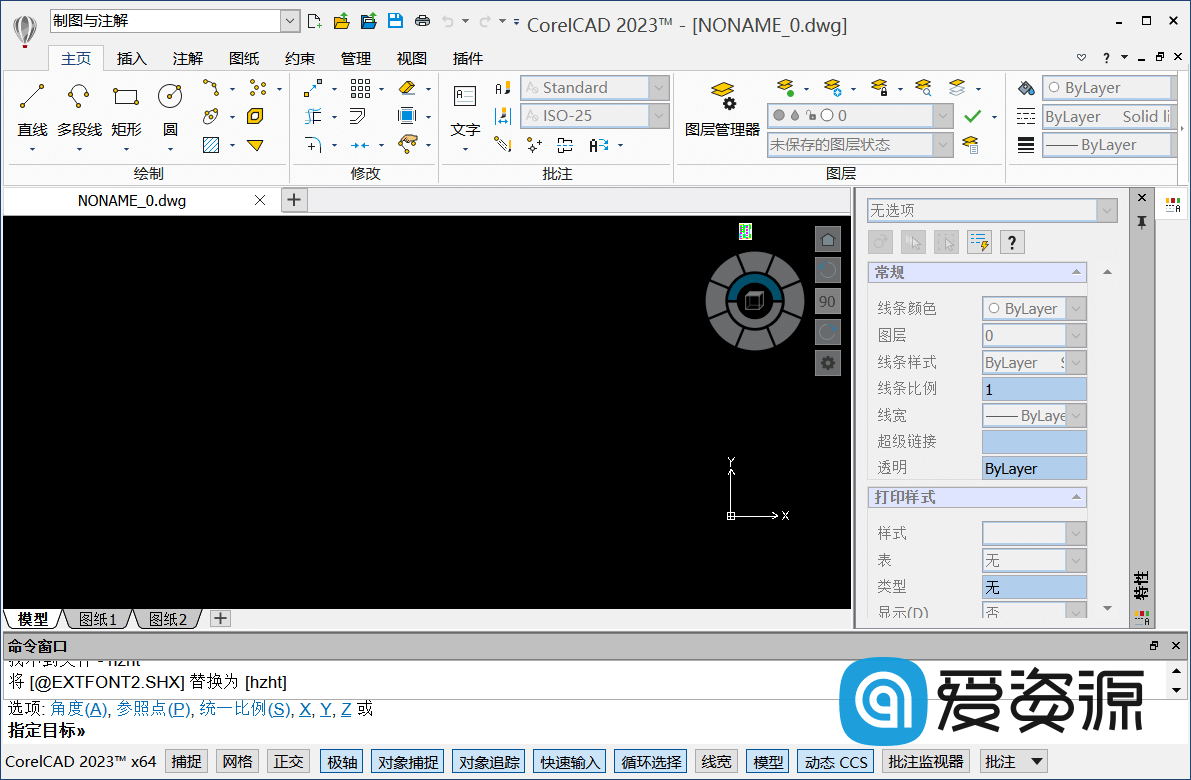Open the 线条颜色 ByLayer color picker
The image size is (1191, 780).
coord(1034,308)
